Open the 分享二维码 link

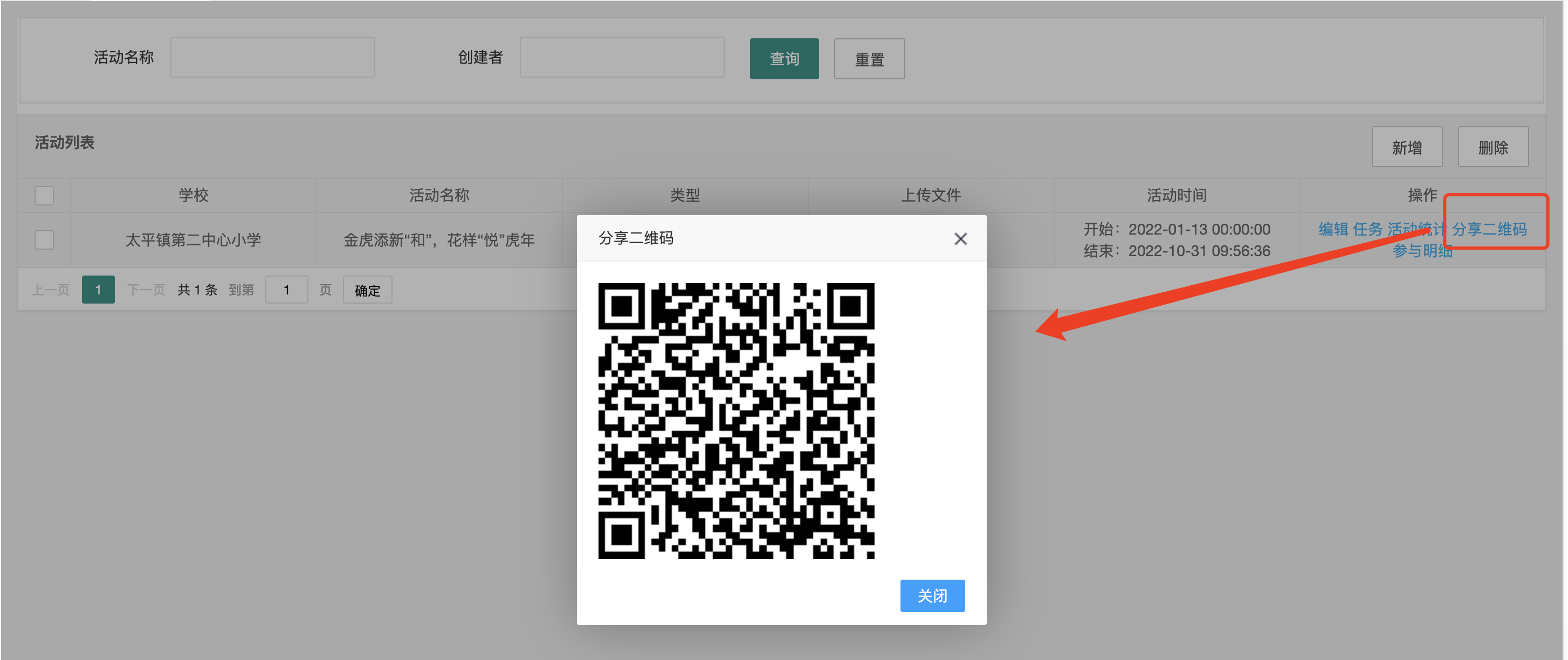tap(1489, 230)
